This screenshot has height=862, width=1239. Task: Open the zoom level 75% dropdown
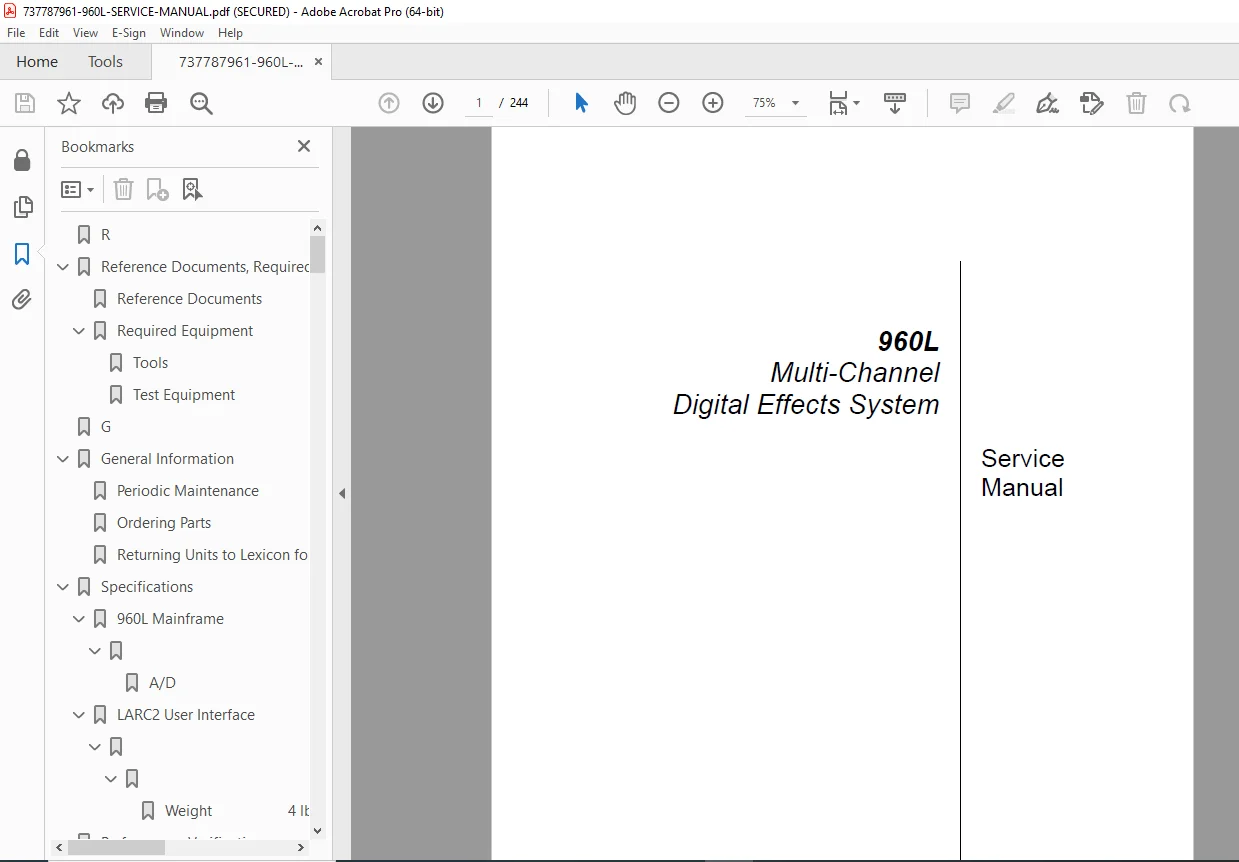click(796, 103)
